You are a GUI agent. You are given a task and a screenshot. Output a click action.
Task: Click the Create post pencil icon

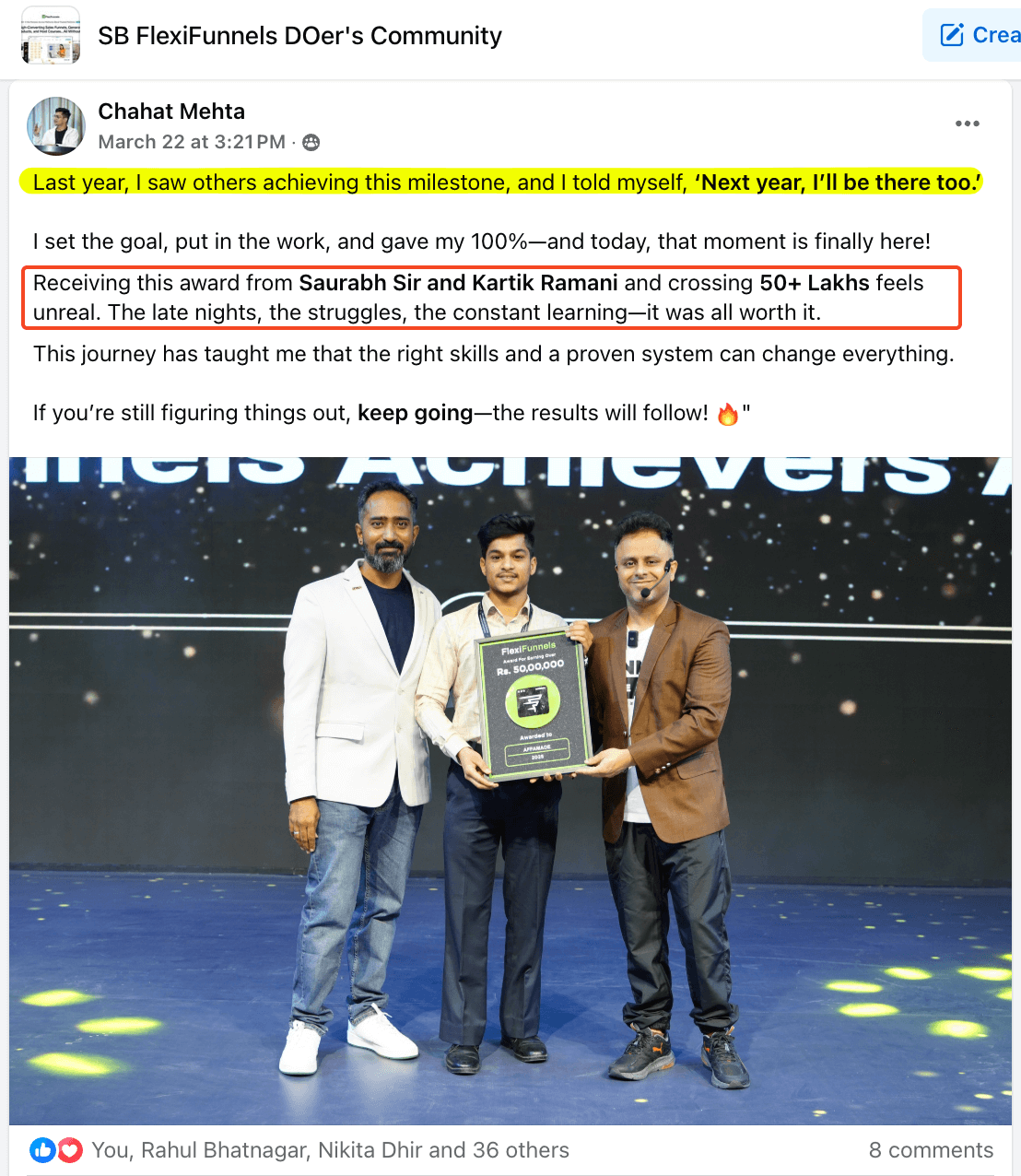951,35
